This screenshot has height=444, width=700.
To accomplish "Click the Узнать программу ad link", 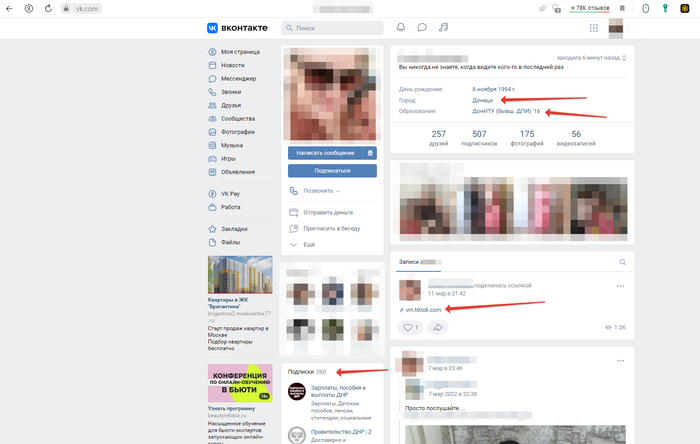I will click(x=231, y=408).
